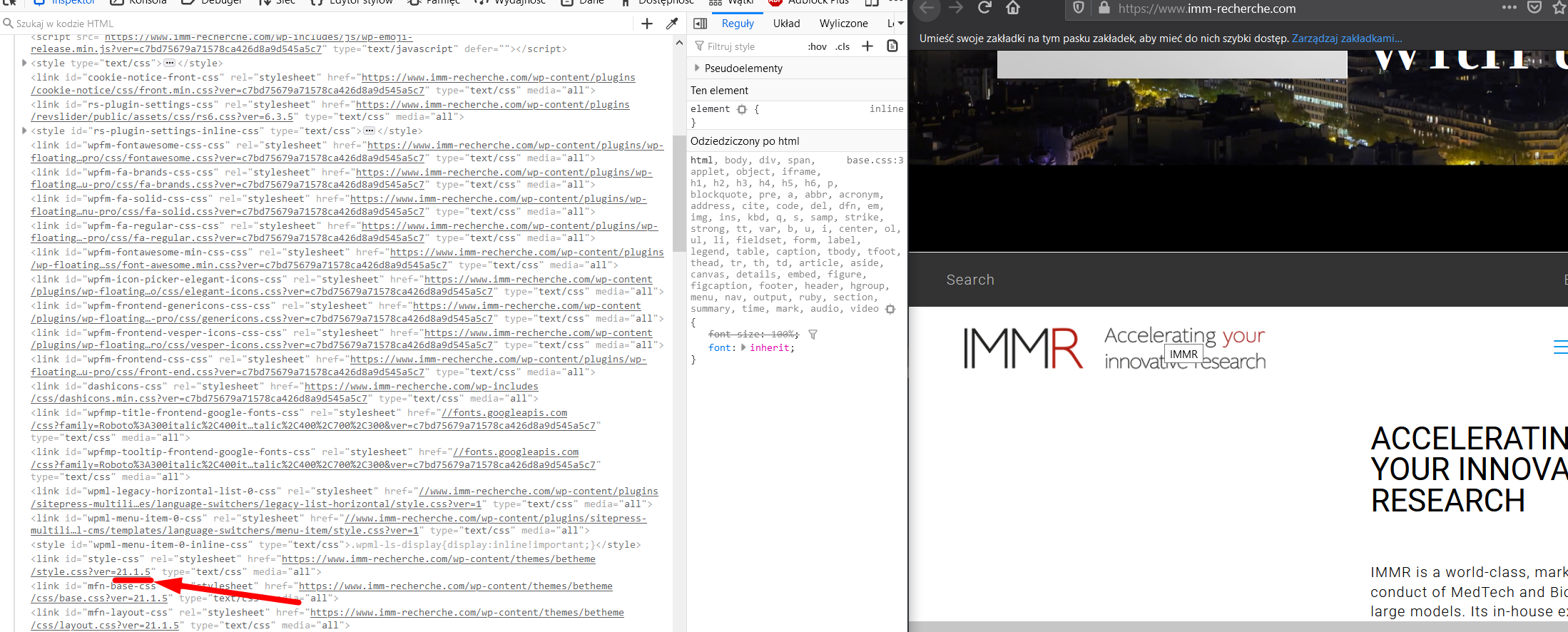The width and height of the screenshot is (1568, 632).
Task: Open the Konsola devtools tab
Action: point(140,2)
